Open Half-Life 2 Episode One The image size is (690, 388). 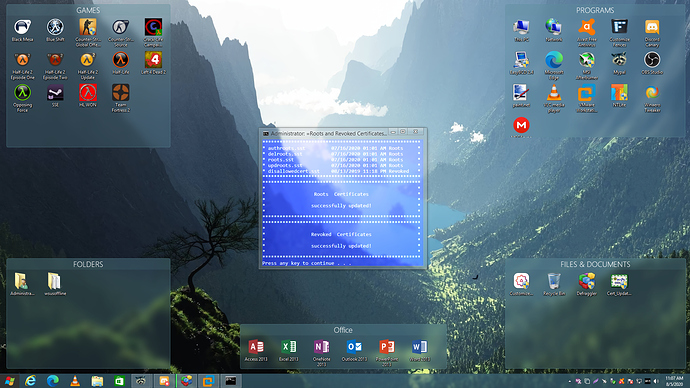pos(22,66)
